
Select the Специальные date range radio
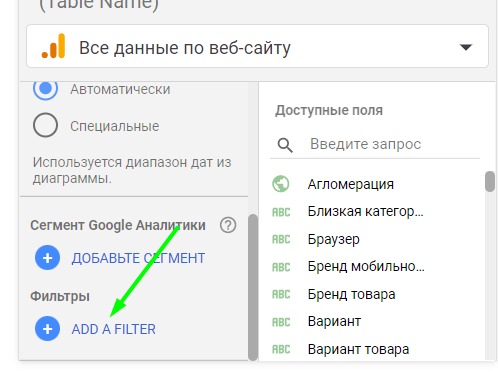tap(45, 125)
